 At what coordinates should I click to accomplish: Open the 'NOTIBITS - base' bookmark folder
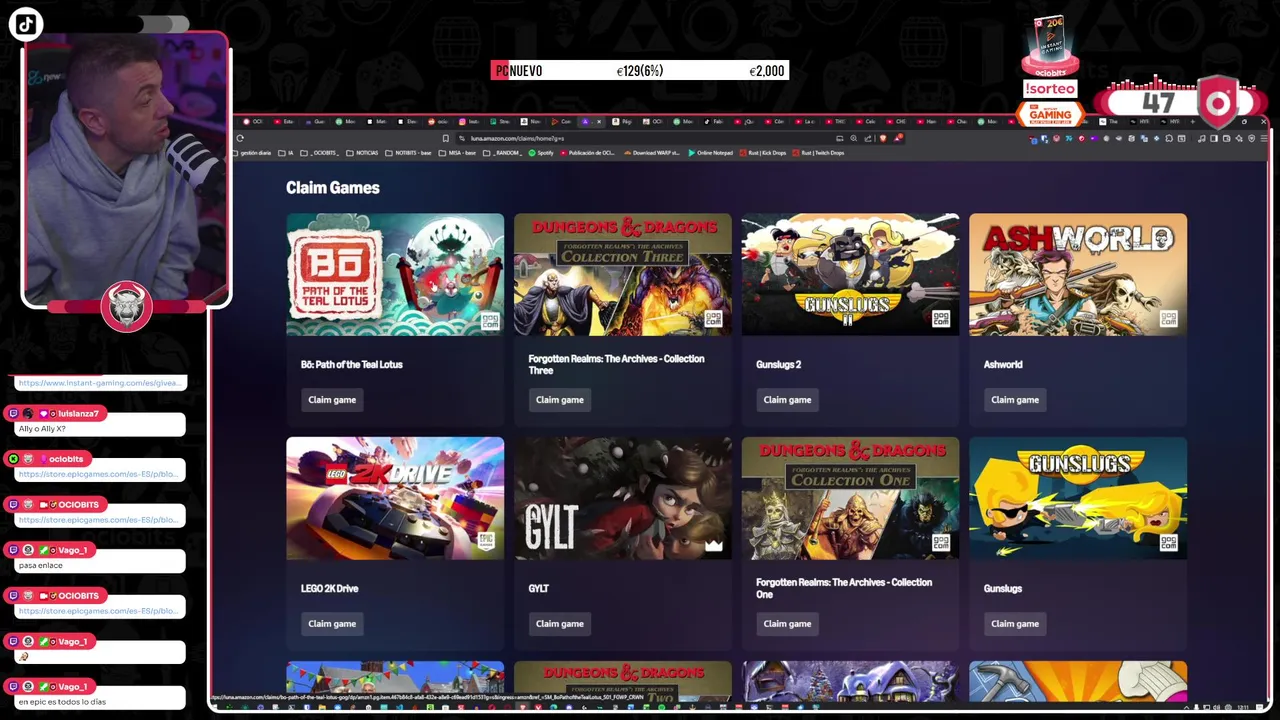click(408, 153)
